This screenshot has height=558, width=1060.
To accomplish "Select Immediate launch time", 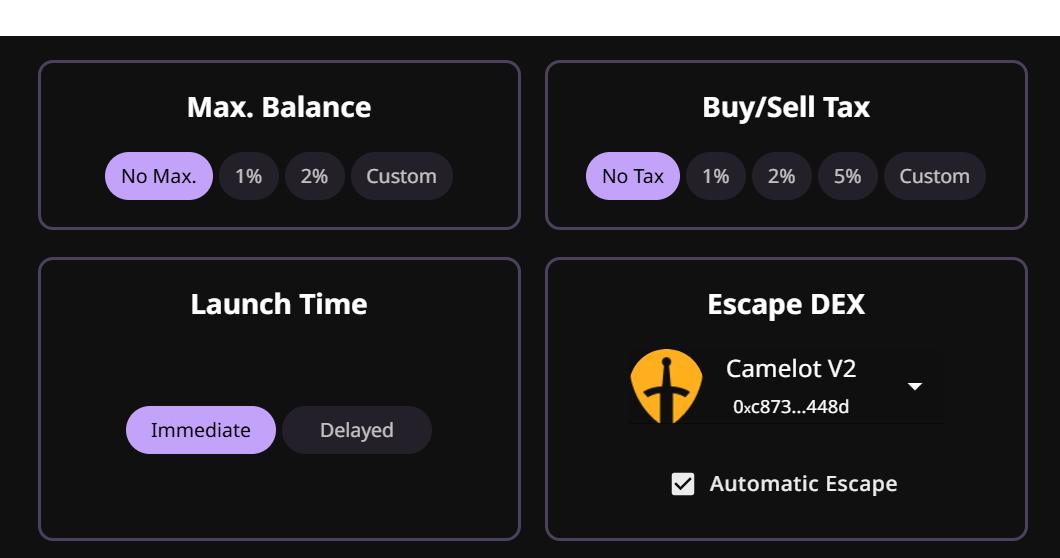I will 201,430.
